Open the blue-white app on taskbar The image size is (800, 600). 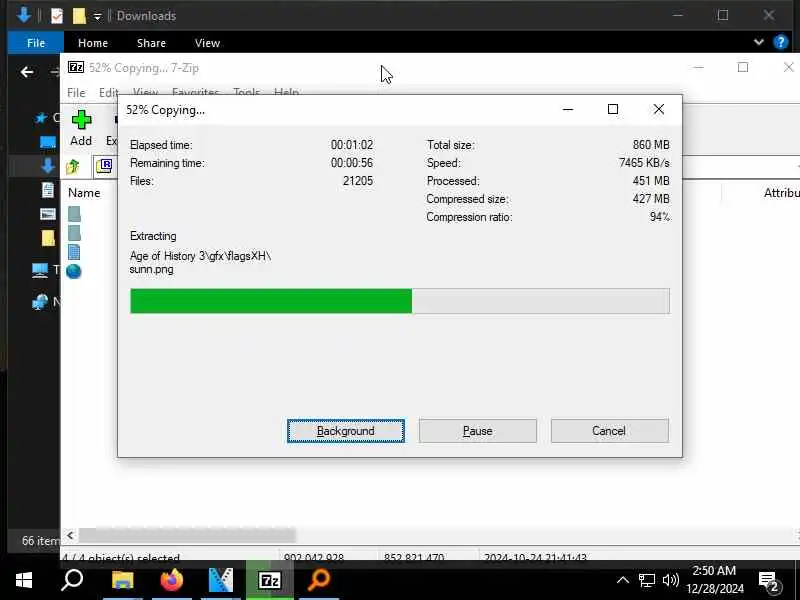(221, 580)
